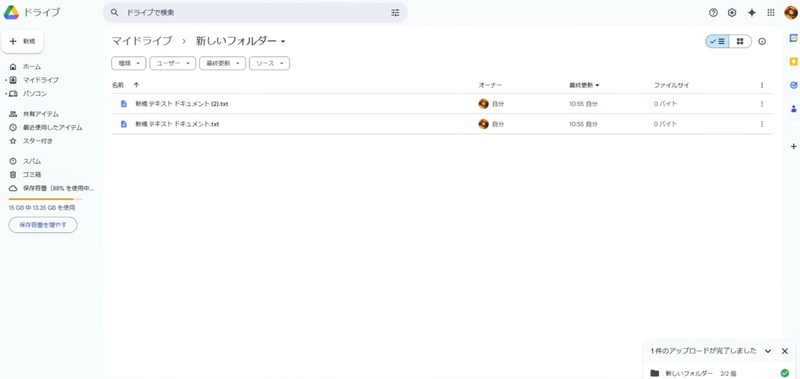The image size is (800, 379).
Task: Click the folder icon in upload notification
Action: coord(655,373)
